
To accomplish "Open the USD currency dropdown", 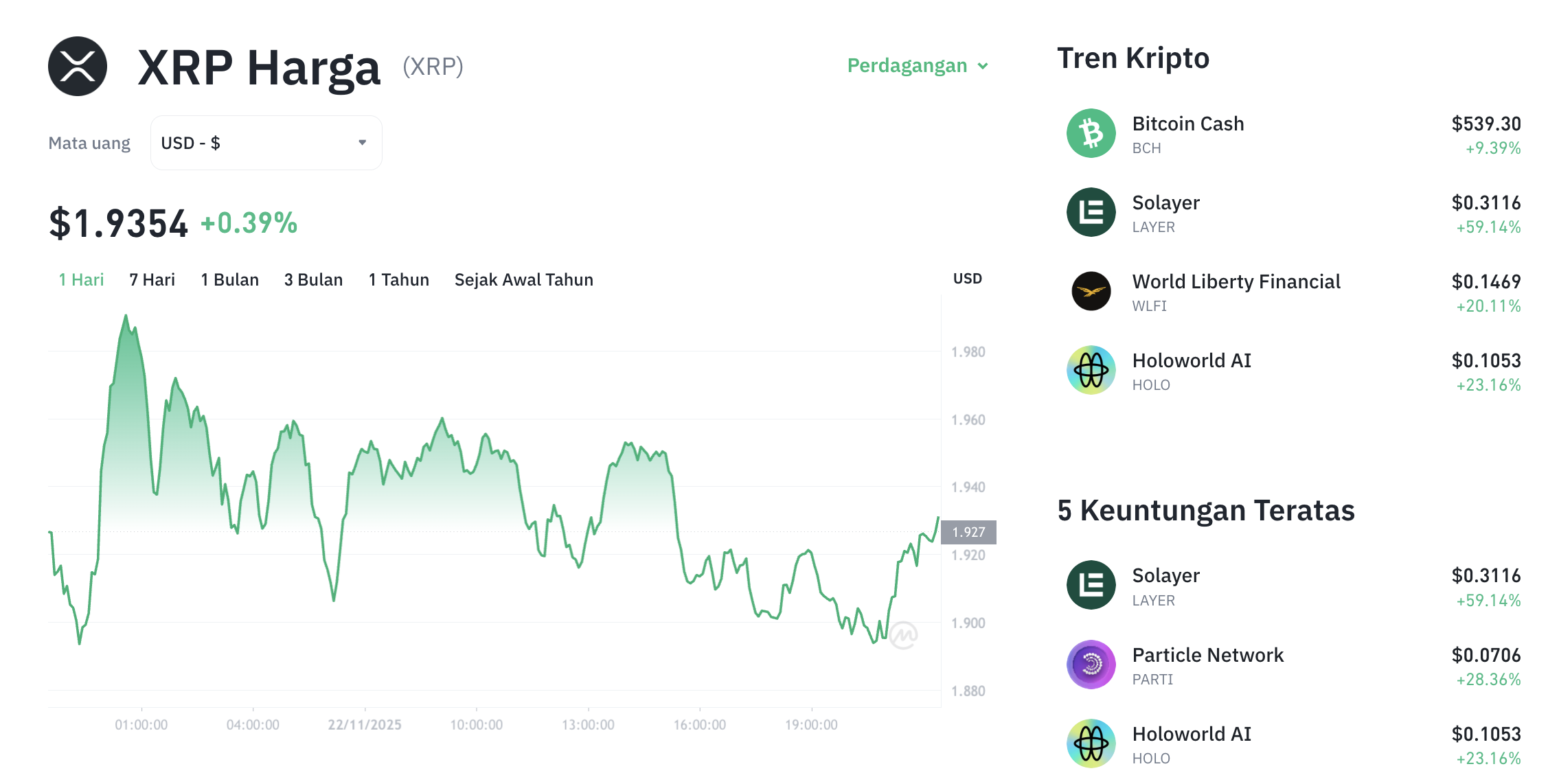I will (x=266, y=142).
